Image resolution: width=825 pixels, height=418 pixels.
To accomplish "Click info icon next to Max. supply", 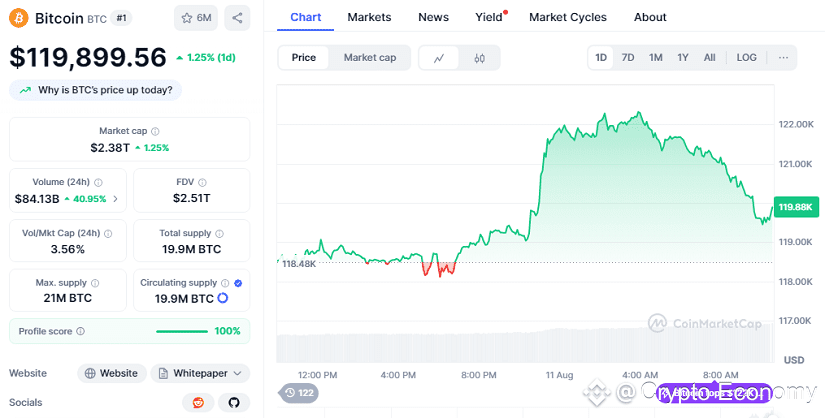I will coord(95,283).
